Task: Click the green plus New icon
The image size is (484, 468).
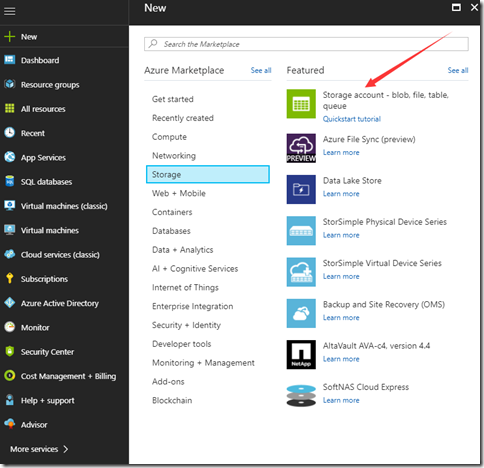Action: [10, 36]
